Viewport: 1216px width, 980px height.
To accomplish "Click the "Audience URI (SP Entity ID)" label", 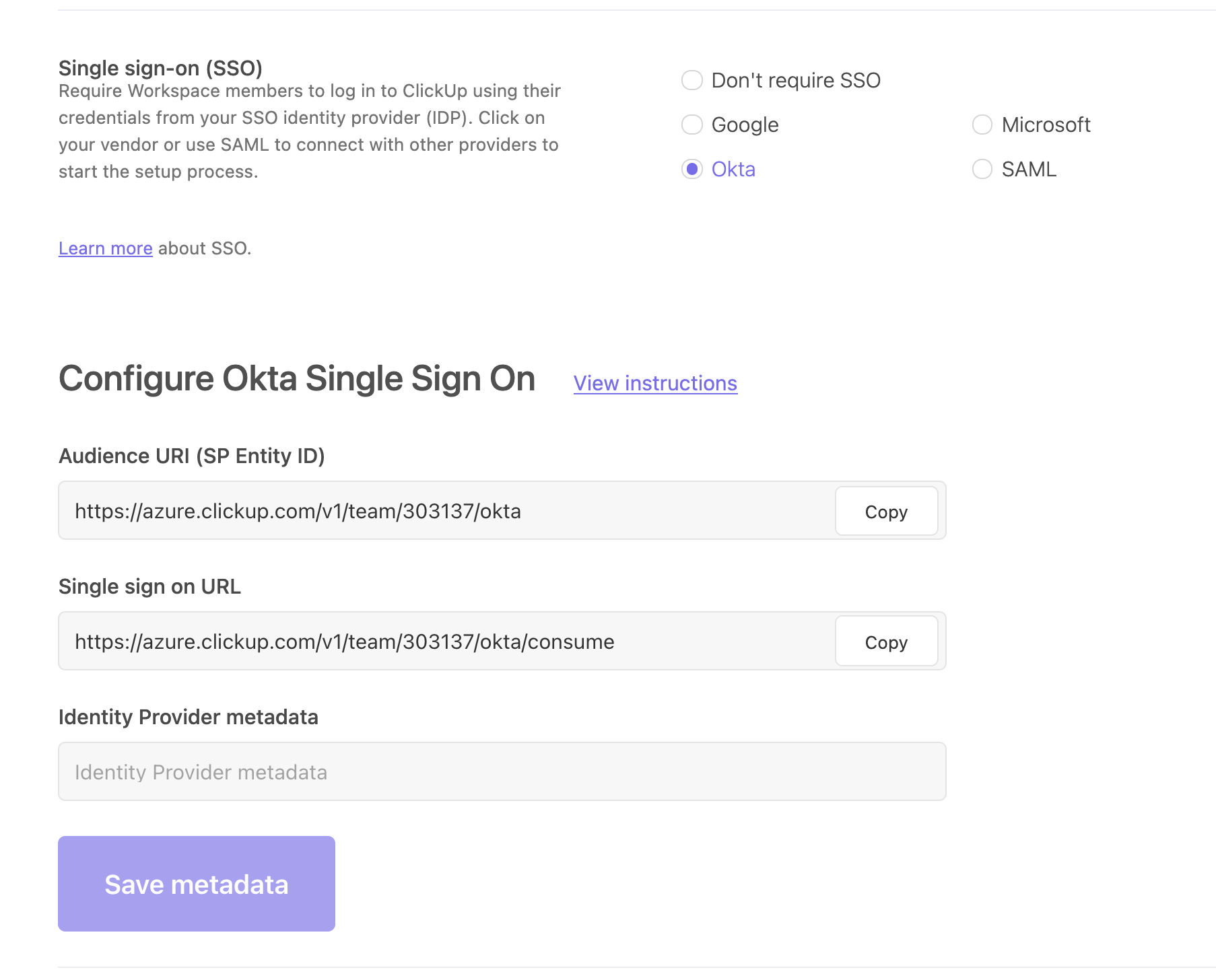I will 192,456.
